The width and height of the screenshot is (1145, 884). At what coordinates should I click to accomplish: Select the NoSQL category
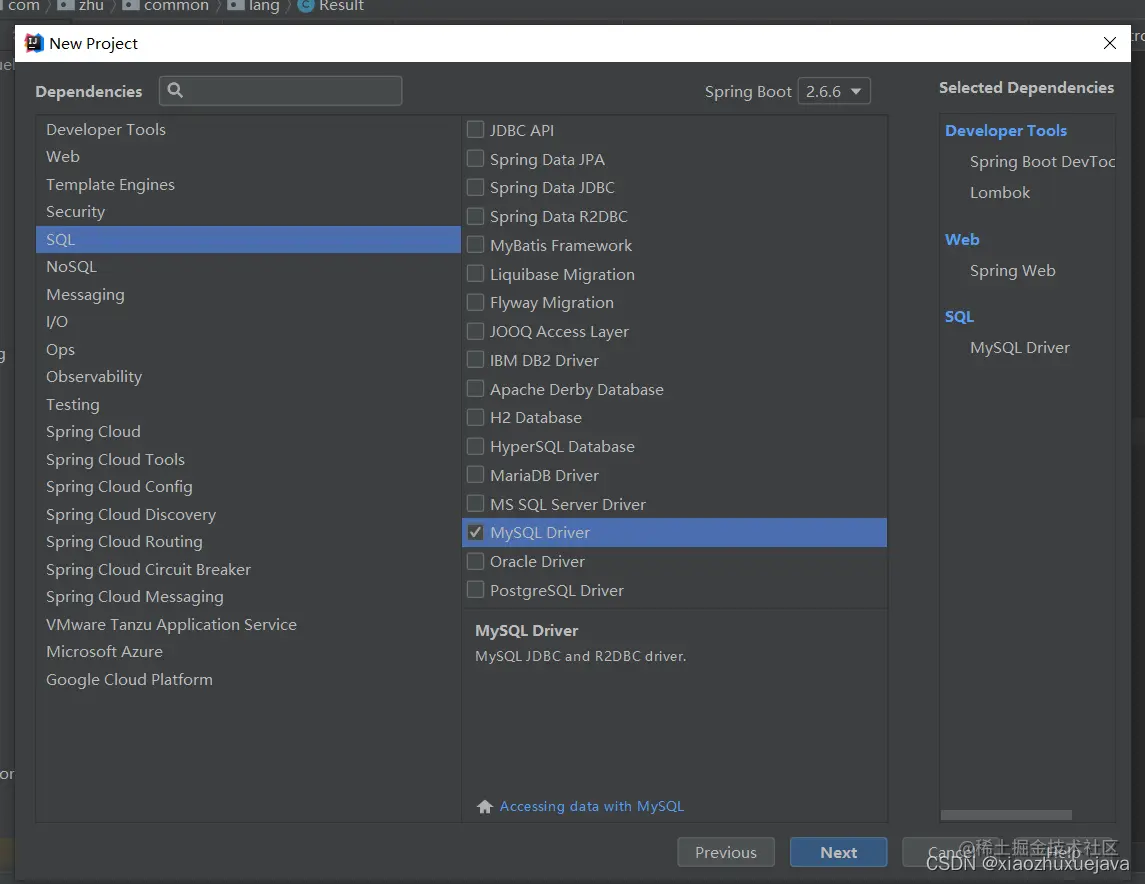[x=248, y=266]
